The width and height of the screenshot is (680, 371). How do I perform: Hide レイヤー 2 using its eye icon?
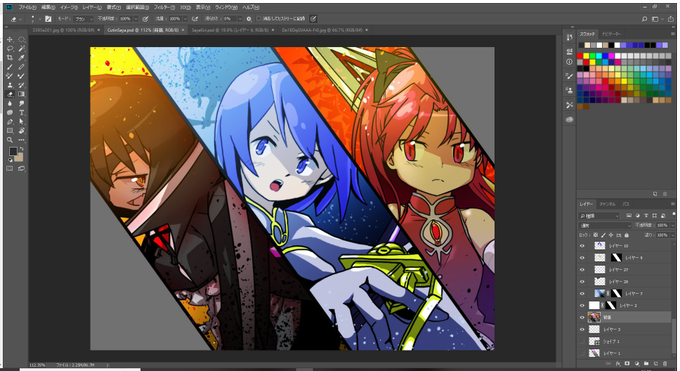coord(582,305)
